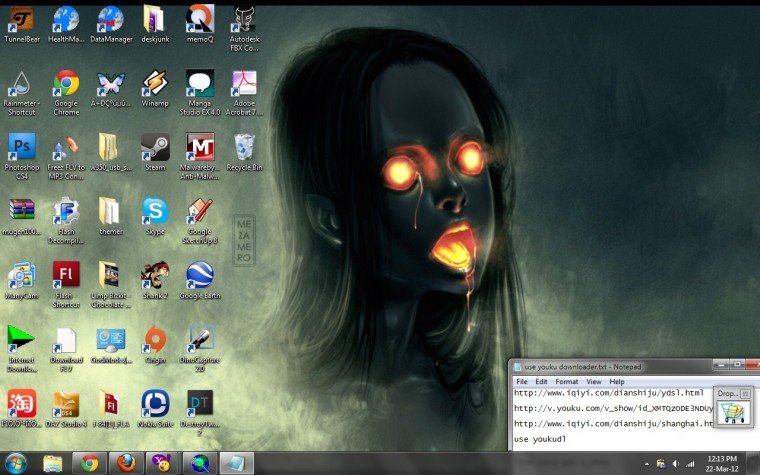Click the v.youku.com URL line in Notepad

point(614,408)
